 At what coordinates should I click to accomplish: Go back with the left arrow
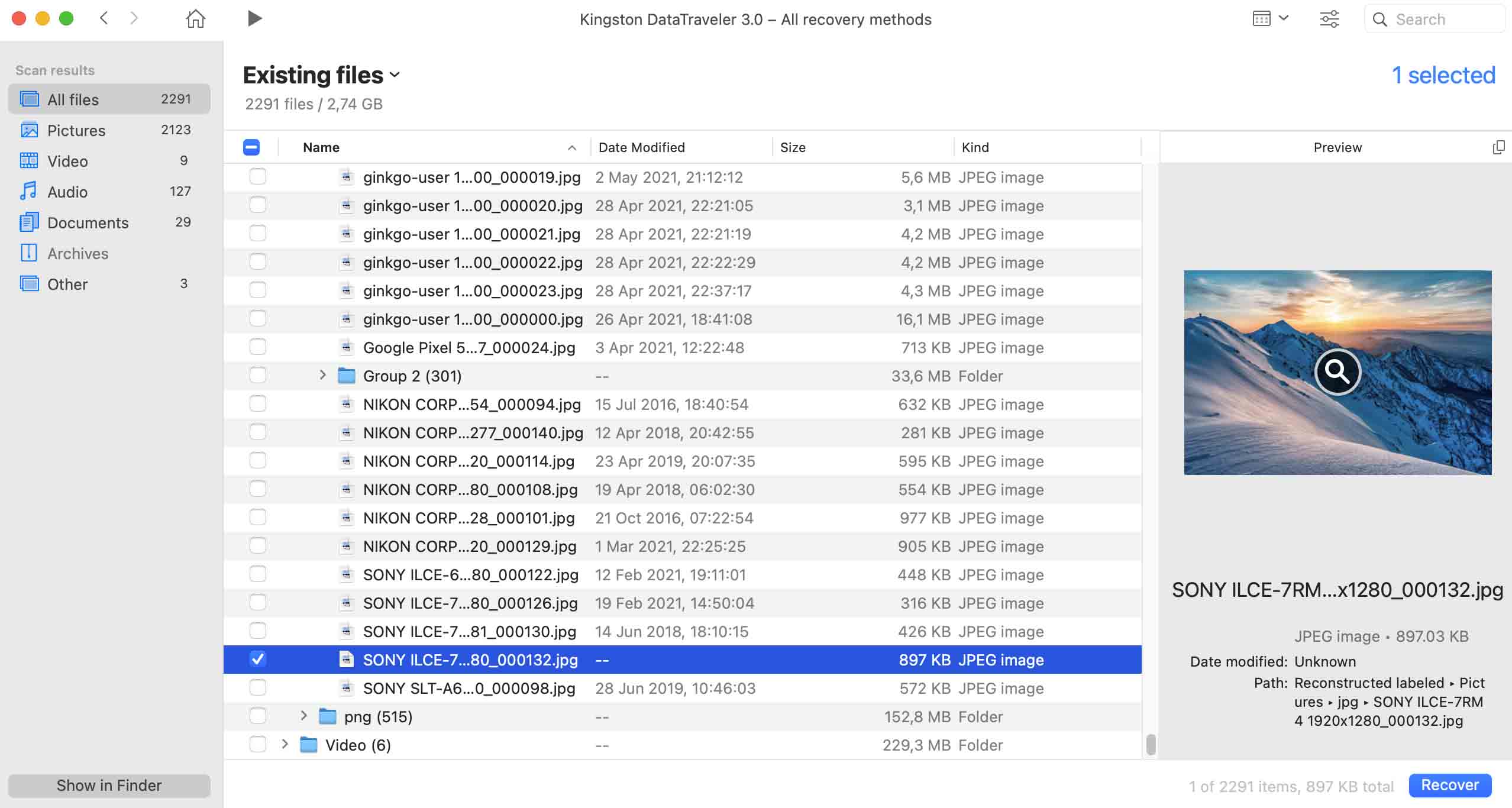click(x=104, y=18)
